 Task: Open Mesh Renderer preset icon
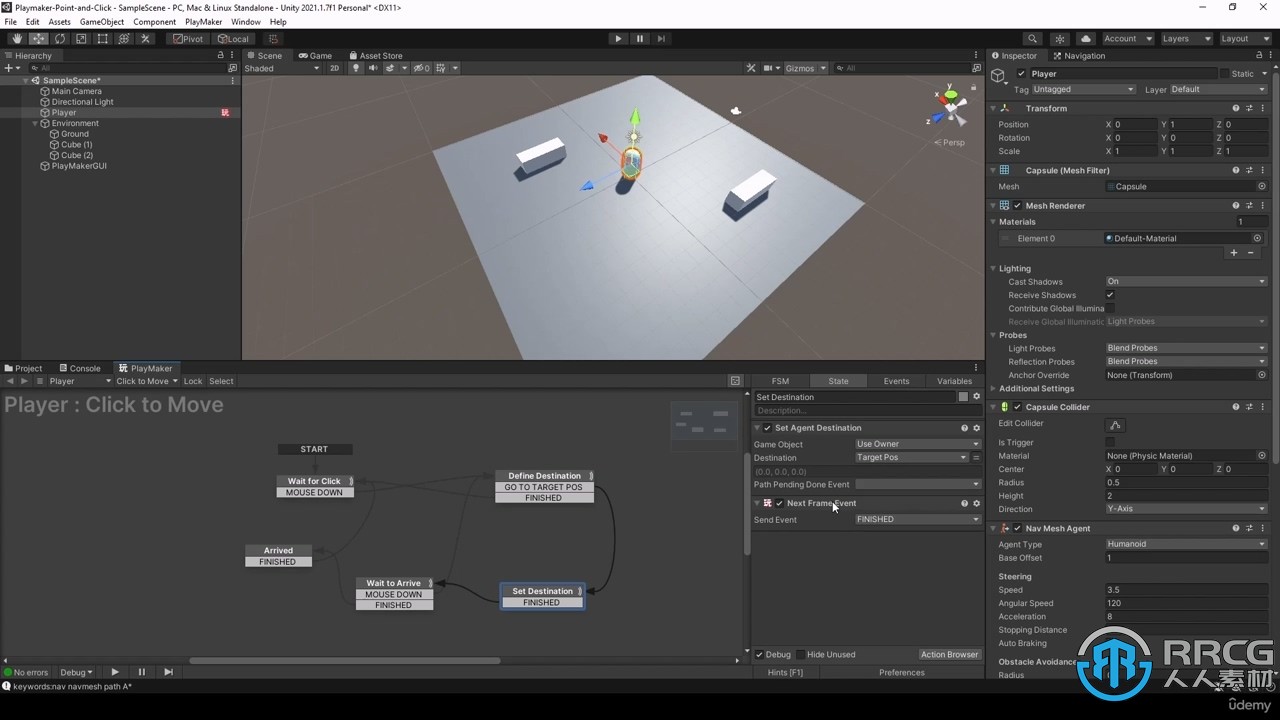(x=1250, y=206)
